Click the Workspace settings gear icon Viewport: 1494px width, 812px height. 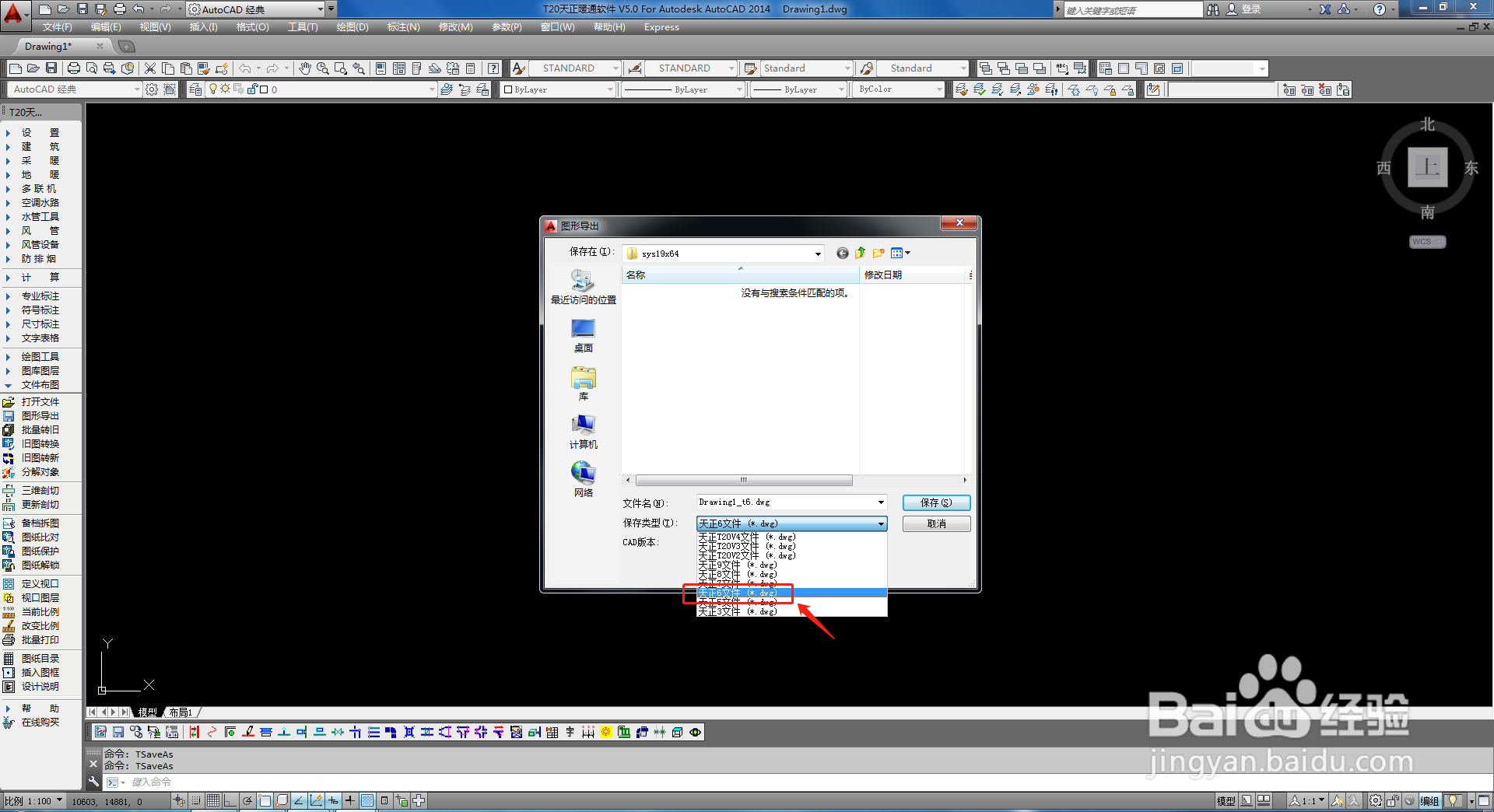[x=152, y=89]
